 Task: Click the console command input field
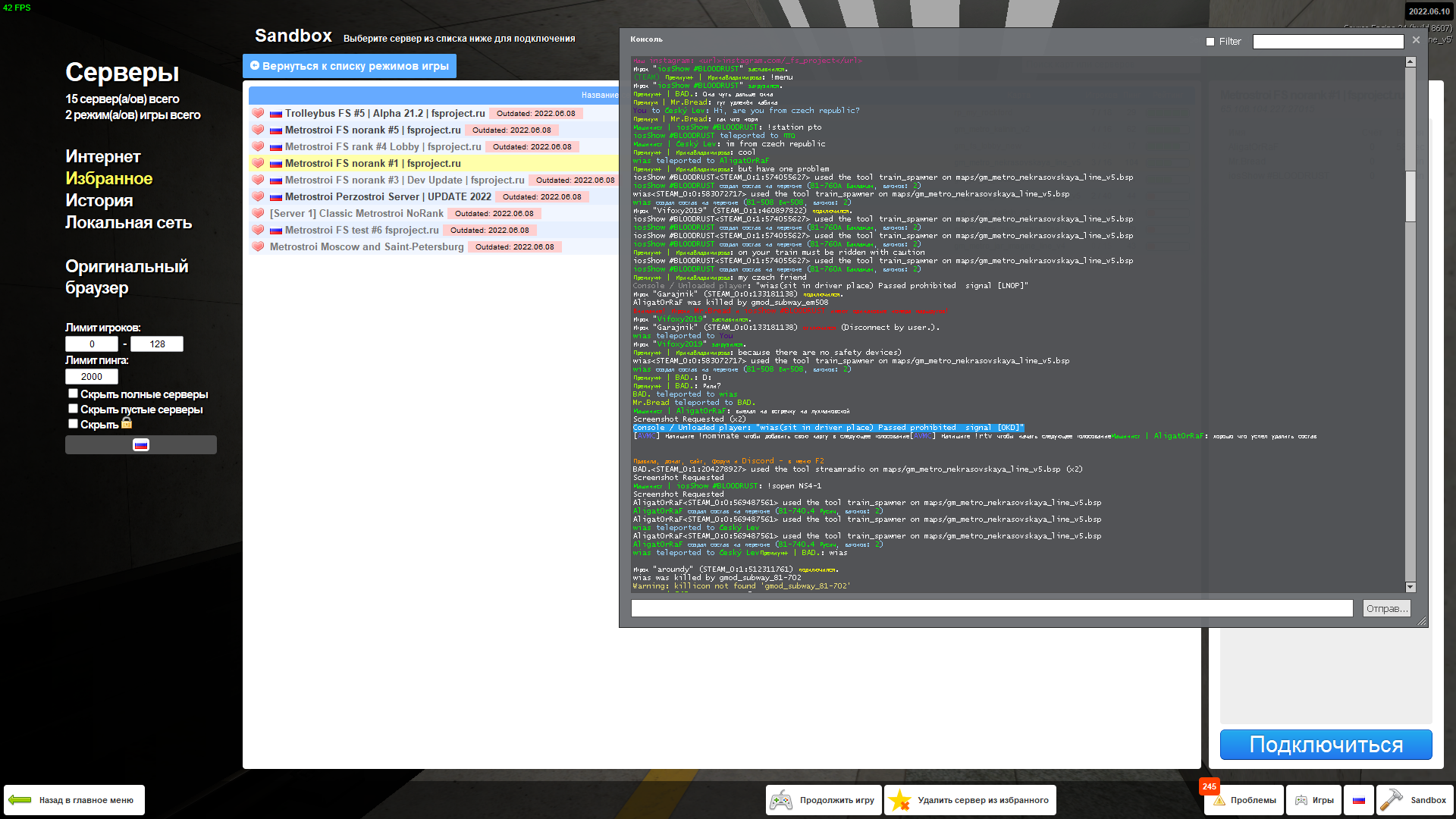tap(991, 608)
